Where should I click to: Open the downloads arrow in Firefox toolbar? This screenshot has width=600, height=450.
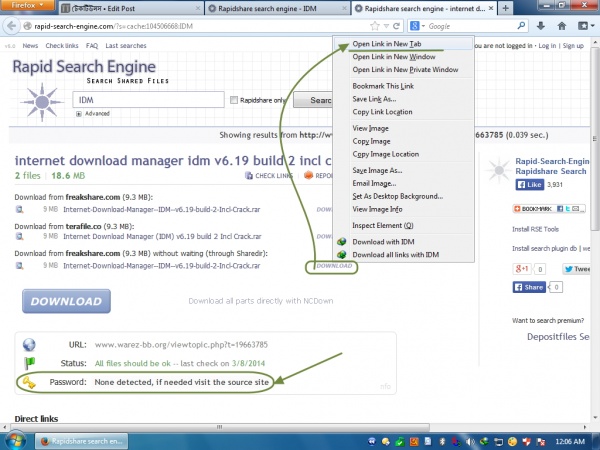(x=541, y=26)
